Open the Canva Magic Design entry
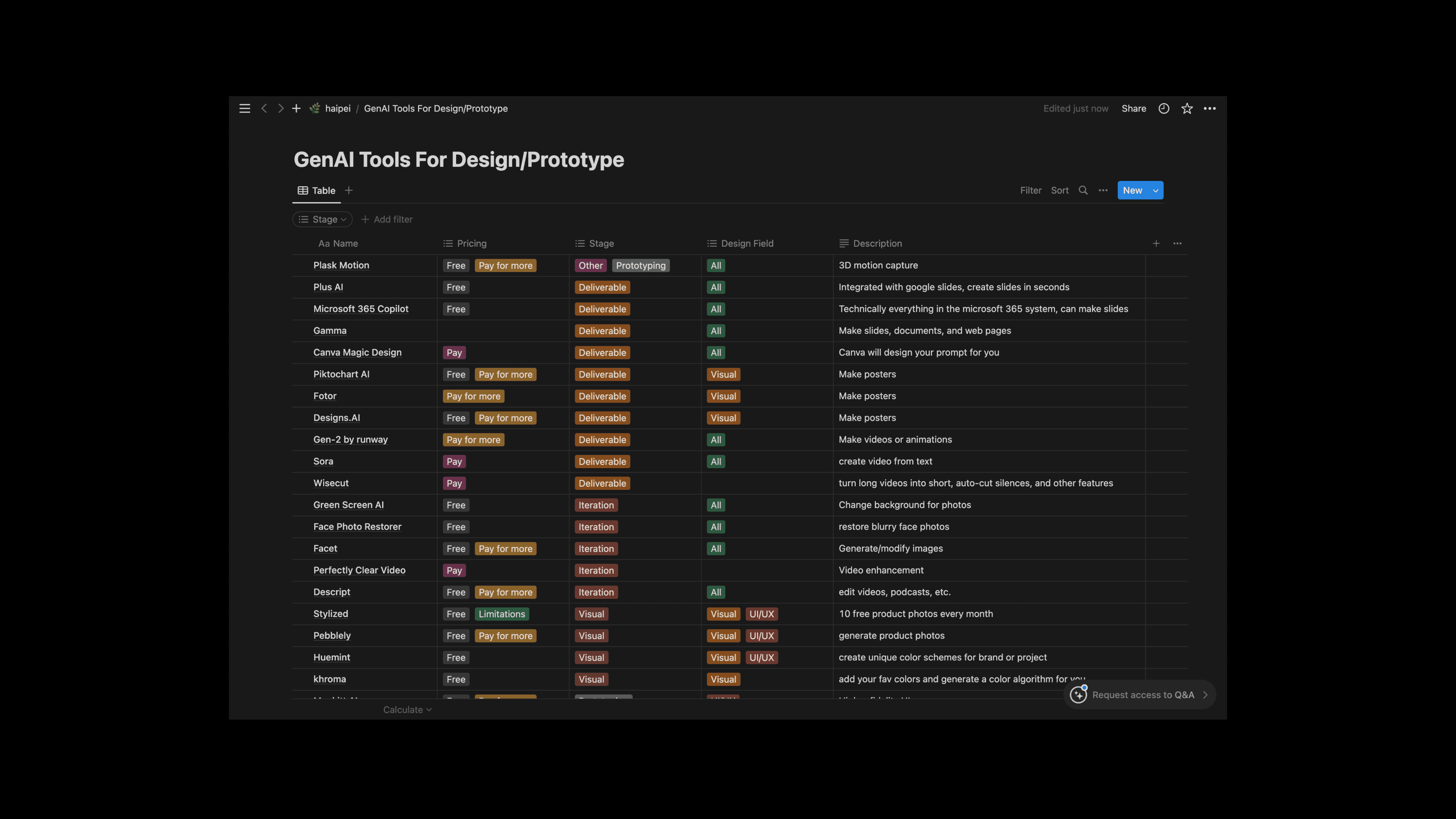The height and width of the screenshot is (819, 1456). [x=357, y=352]
